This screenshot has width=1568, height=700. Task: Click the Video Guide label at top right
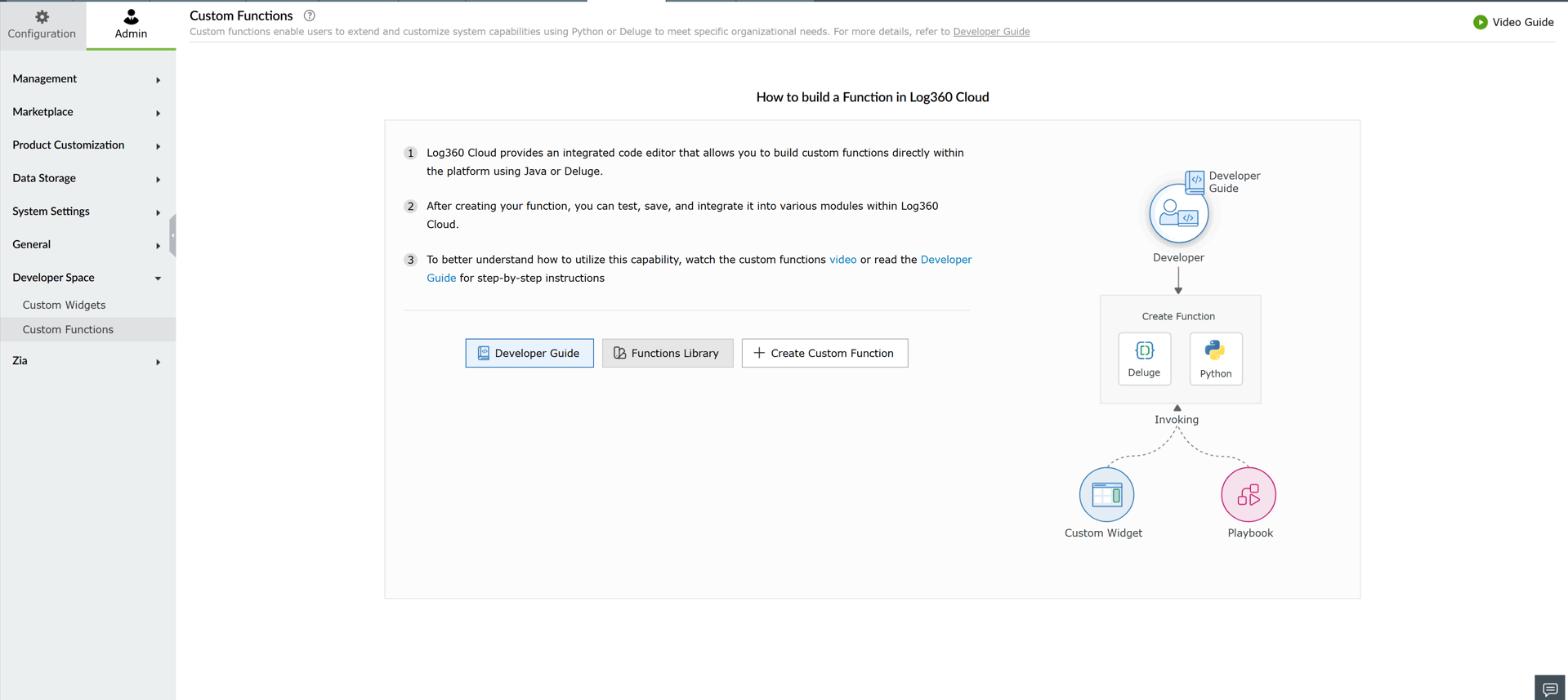(1523, 22)
